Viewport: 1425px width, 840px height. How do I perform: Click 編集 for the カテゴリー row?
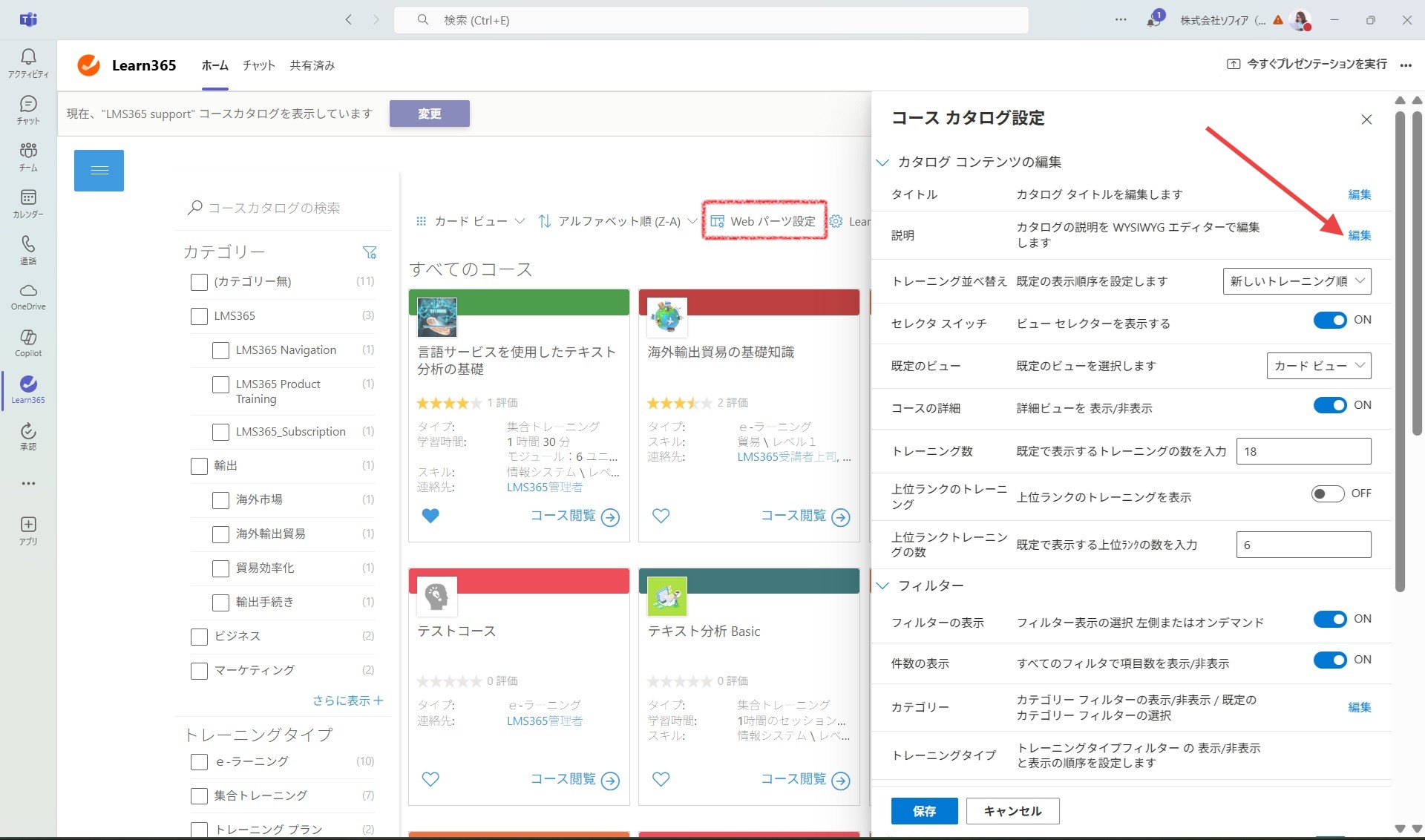pyautogui.click(x=1360, y=707)
